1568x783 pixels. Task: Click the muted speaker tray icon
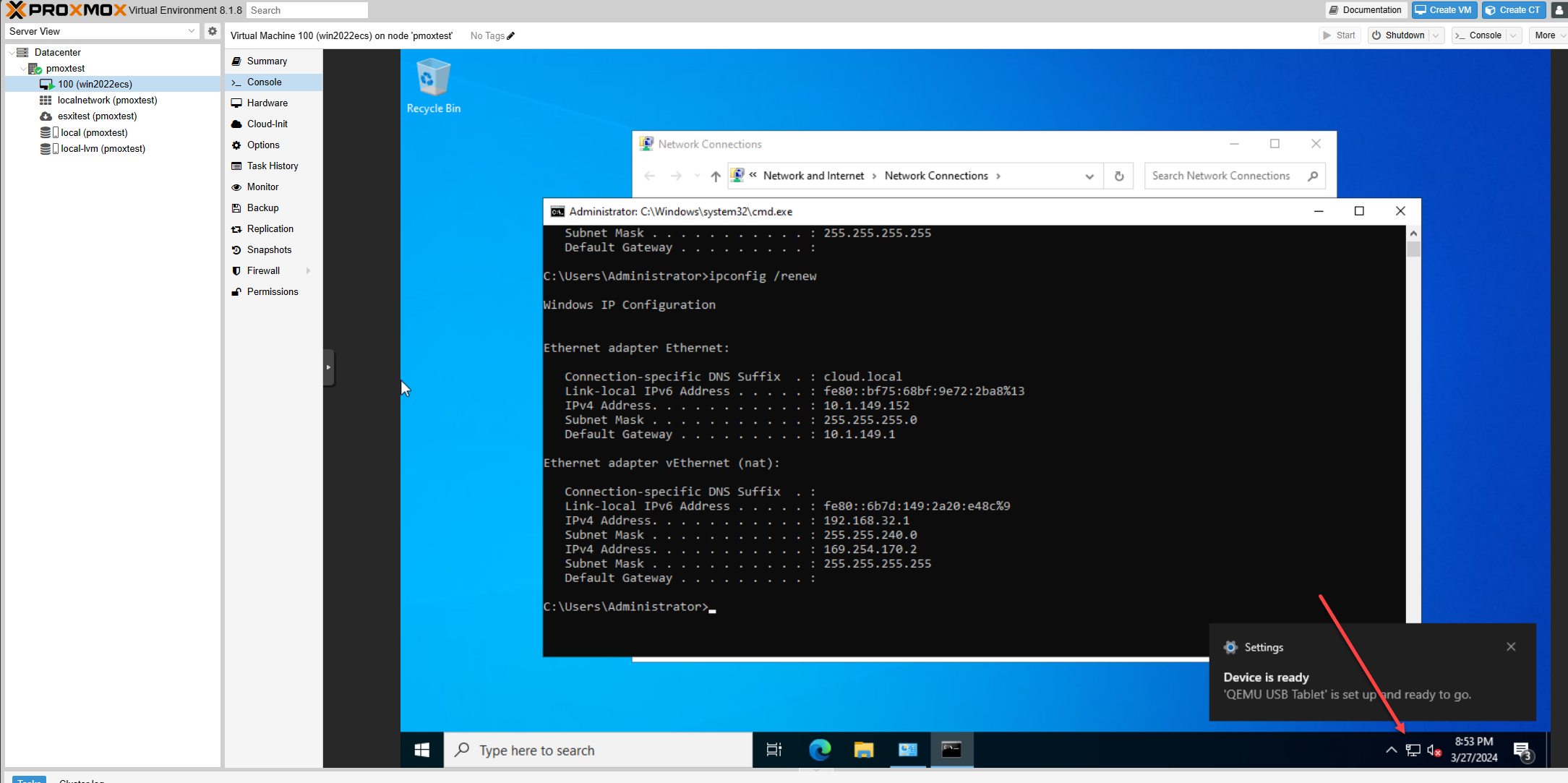coord(1434,750)
